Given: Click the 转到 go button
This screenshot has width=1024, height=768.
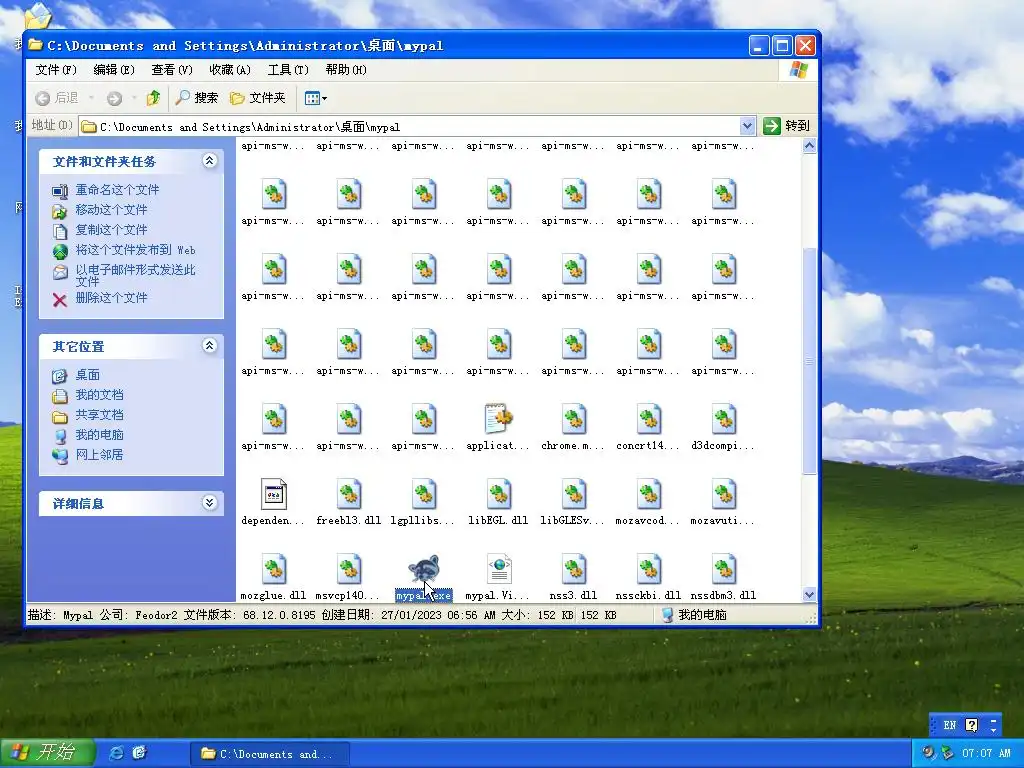Looking at the screenshot, I should [x=787, y=125].
